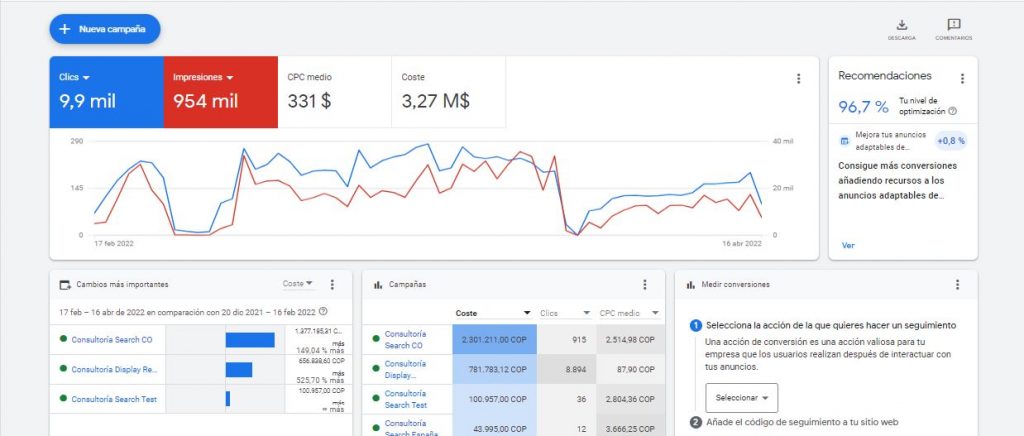This screenshot has height=436, width=1024.
Task: Open Consultoría Search Test in Cambios panel
Action: [114, 399]
